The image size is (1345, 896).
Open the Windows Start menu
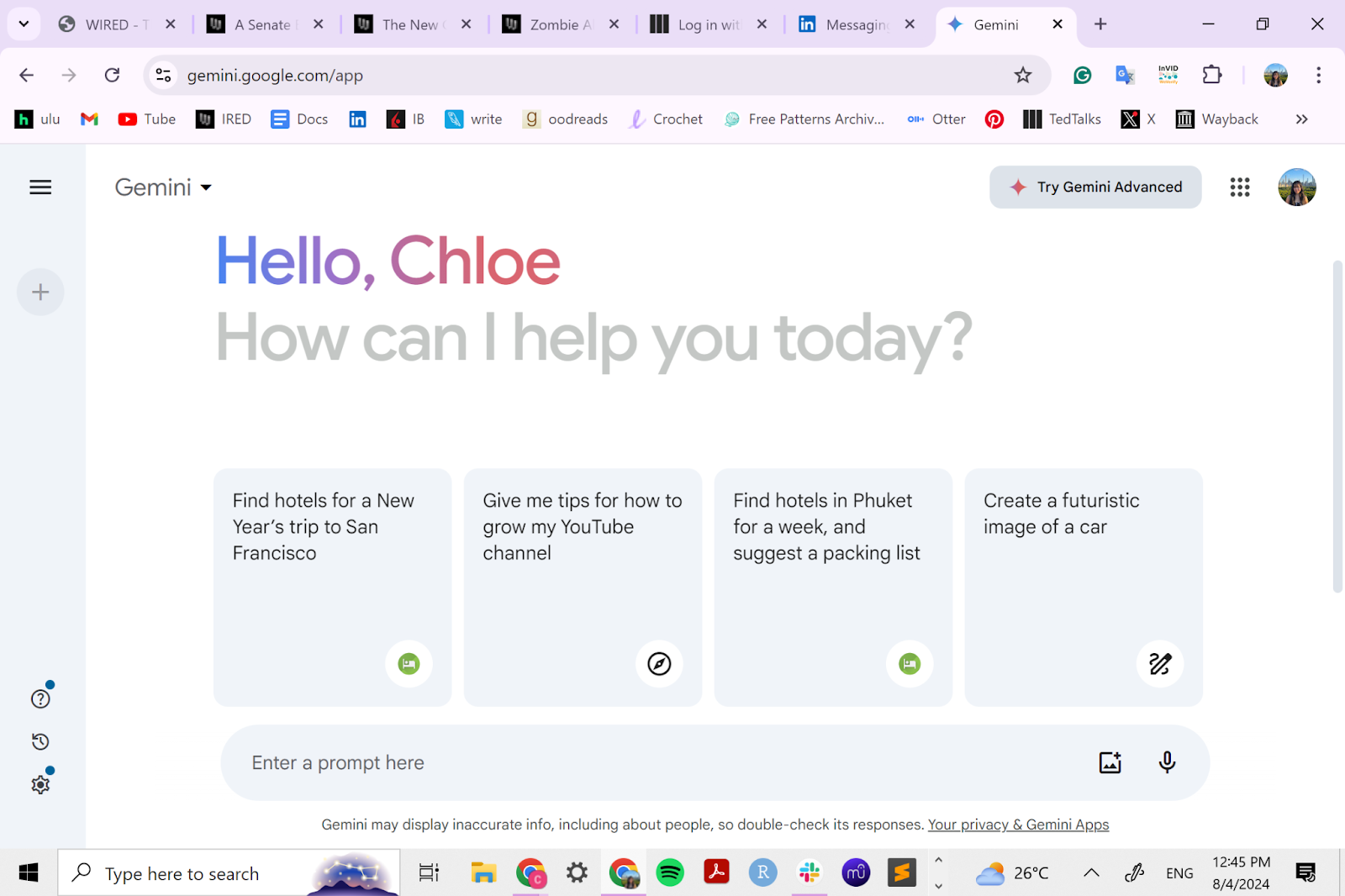pyautogui.click(x=29, y=873)
